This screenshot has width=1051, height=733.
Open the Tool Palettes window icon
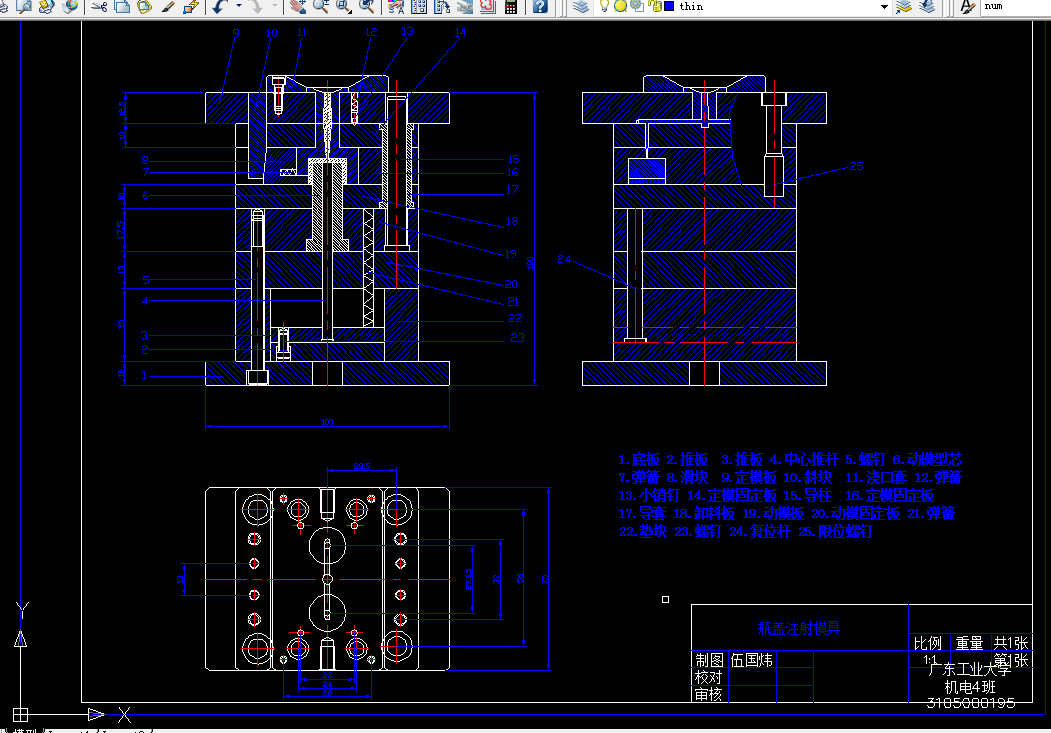tap(442, 7)
